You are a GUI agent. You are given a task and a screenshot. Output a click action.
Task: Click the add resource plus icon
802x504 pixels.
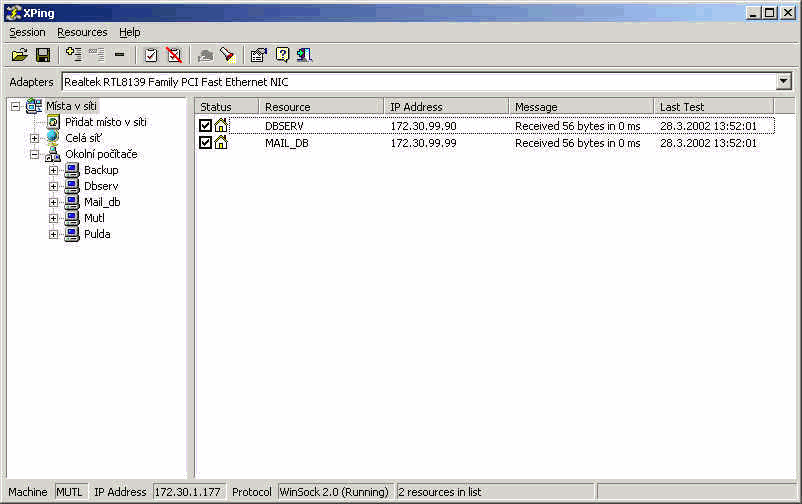[74, 54]
